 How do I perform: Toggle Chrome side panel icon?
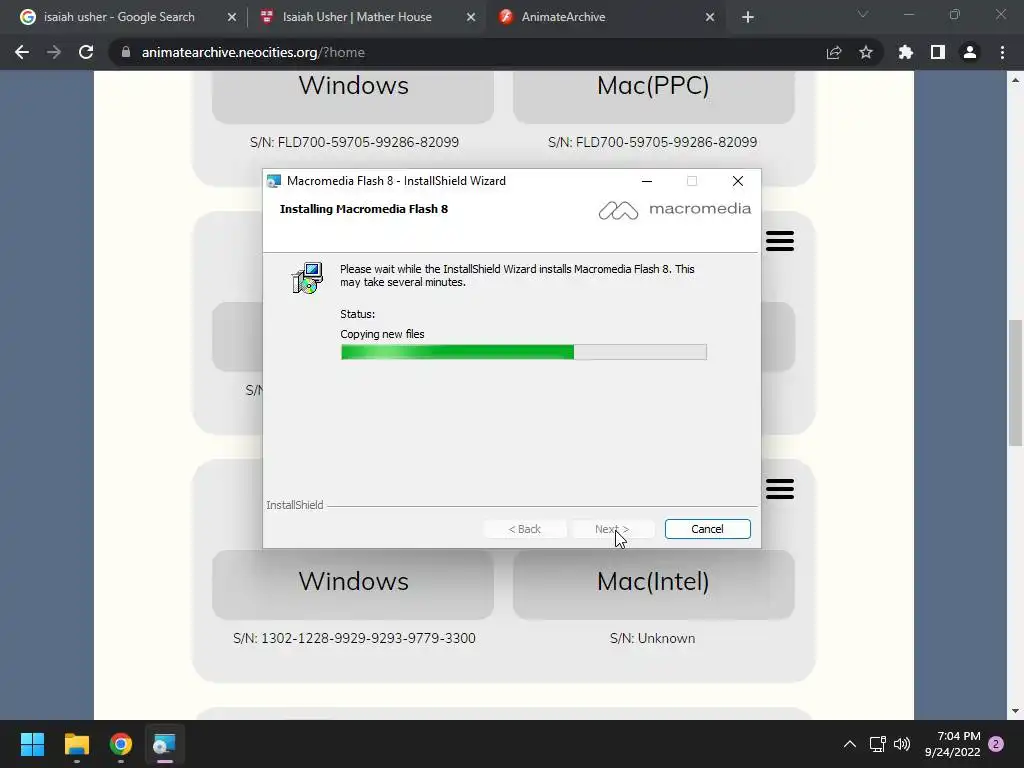pyautogui.click(x=938, y=52)
